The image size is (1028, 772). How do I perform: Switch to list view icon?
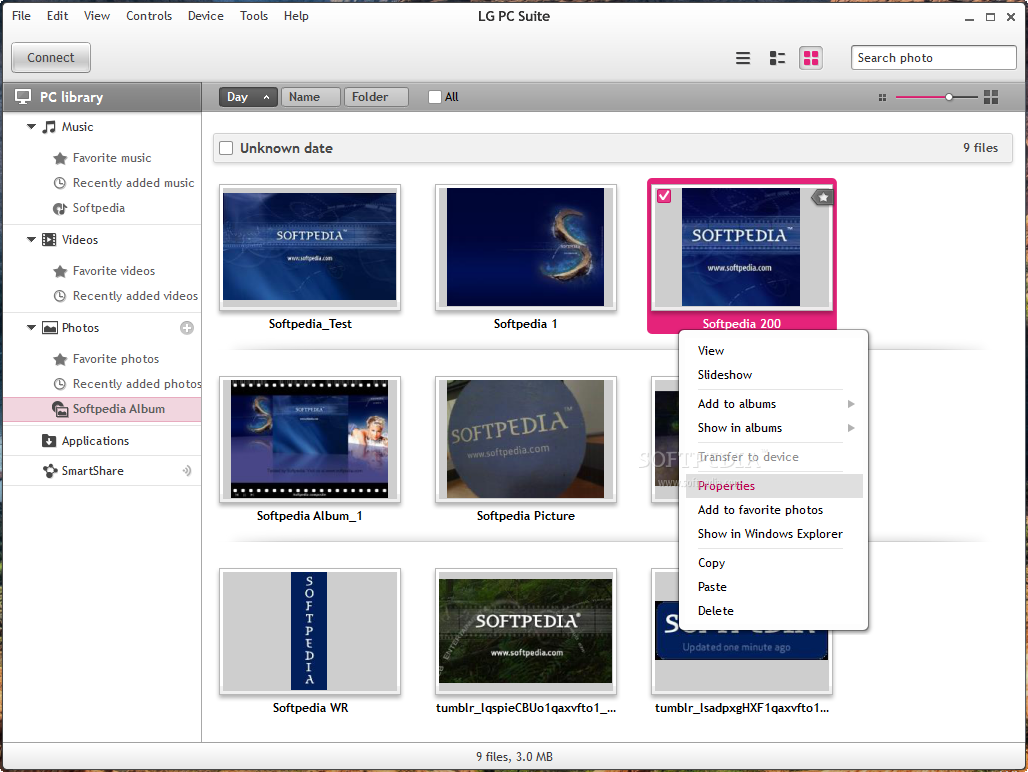742,58
